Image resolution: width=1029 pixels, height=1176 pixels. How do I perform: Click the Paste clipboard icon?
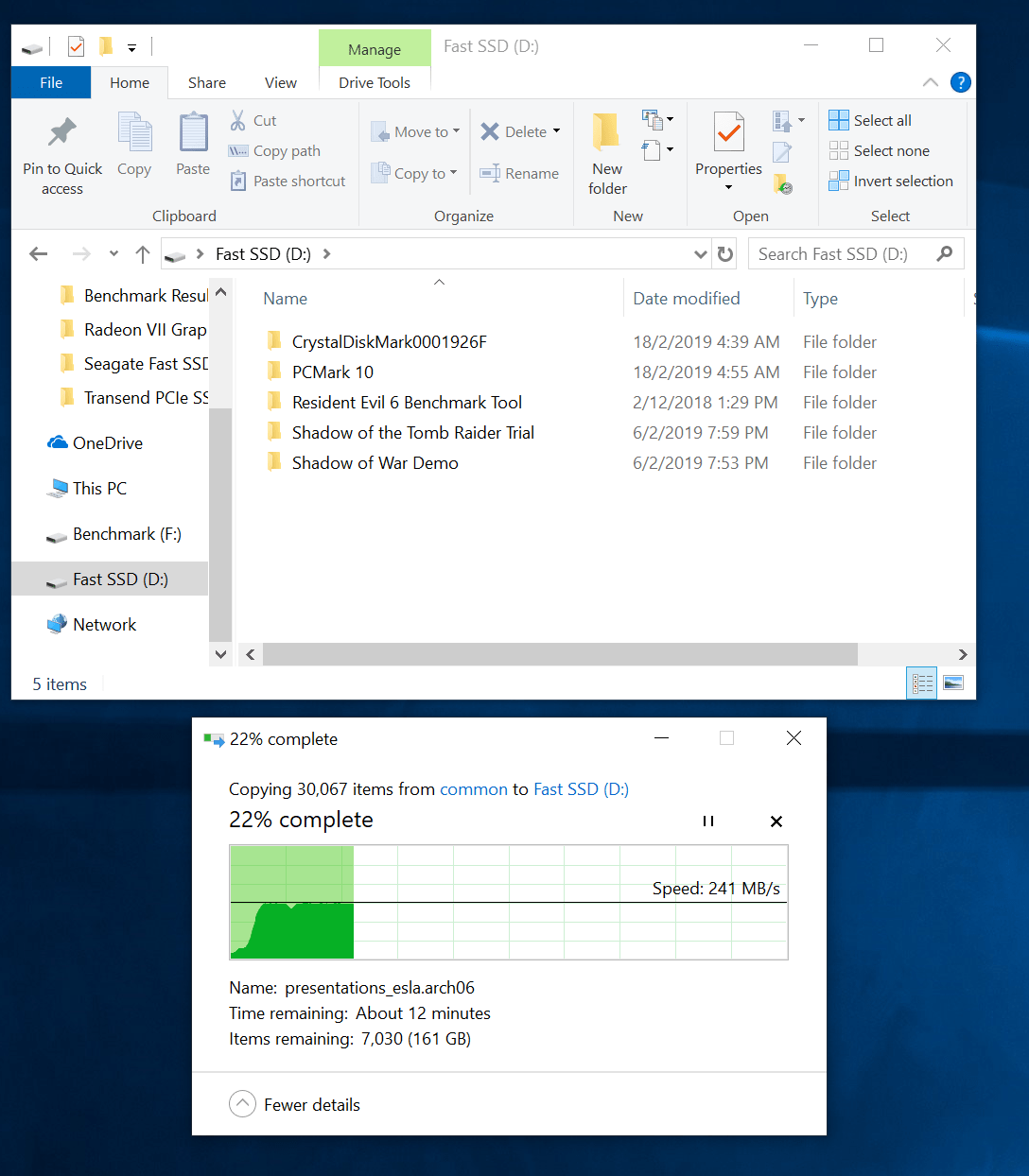click(193, 134)
